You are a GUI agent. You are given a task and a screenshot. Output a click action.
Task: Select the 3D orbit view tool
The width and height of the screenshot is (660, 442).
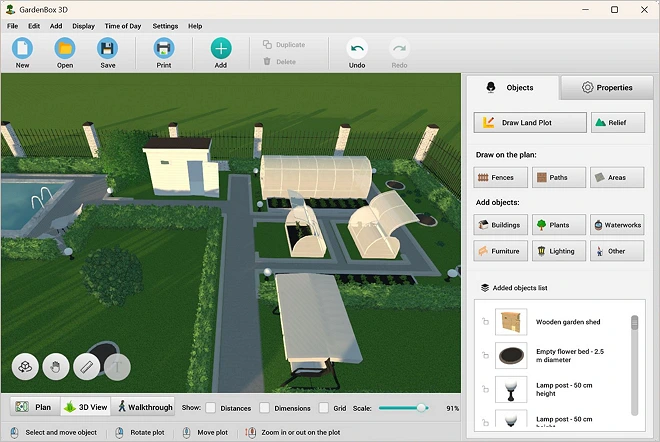pos(25,367)
